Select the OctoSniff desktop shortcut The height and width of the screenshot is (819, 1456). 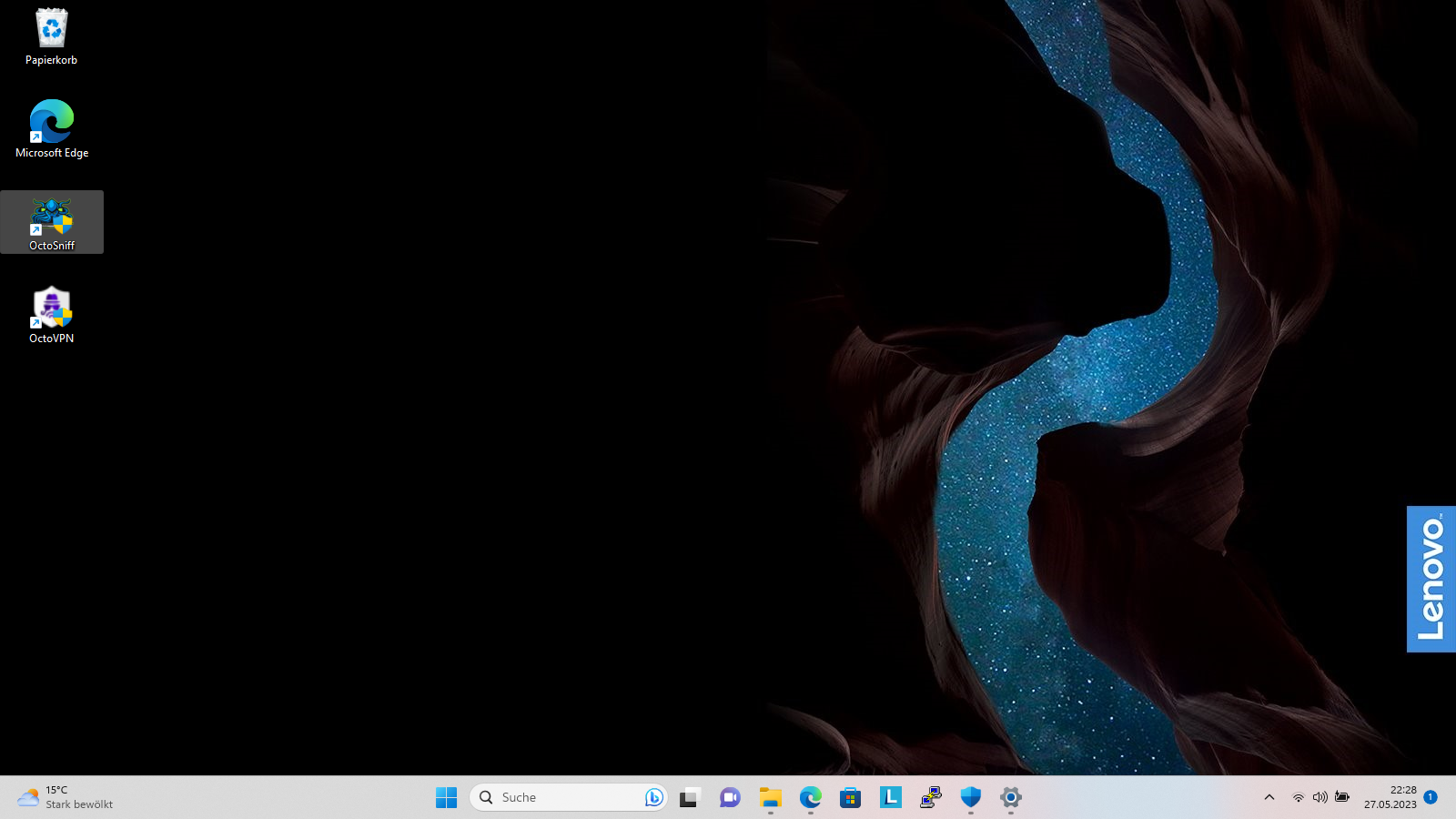[52, 222]
